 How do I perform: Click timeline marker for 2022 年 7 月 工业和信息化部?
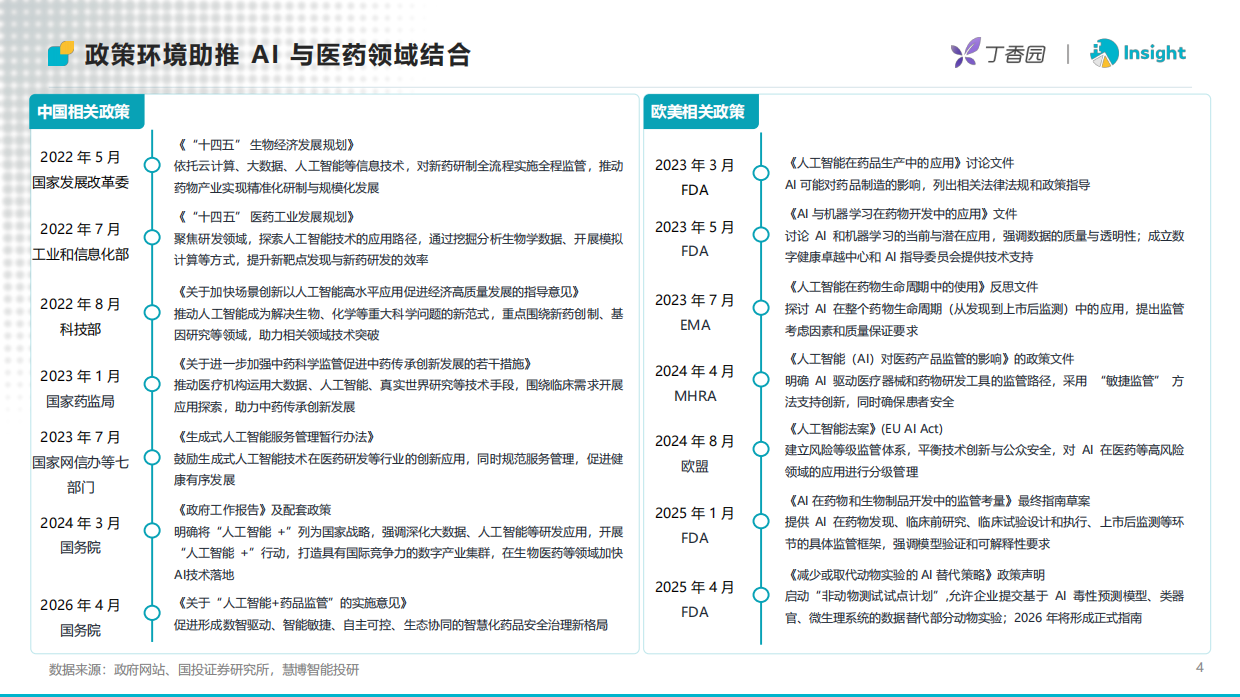(152, 237)
